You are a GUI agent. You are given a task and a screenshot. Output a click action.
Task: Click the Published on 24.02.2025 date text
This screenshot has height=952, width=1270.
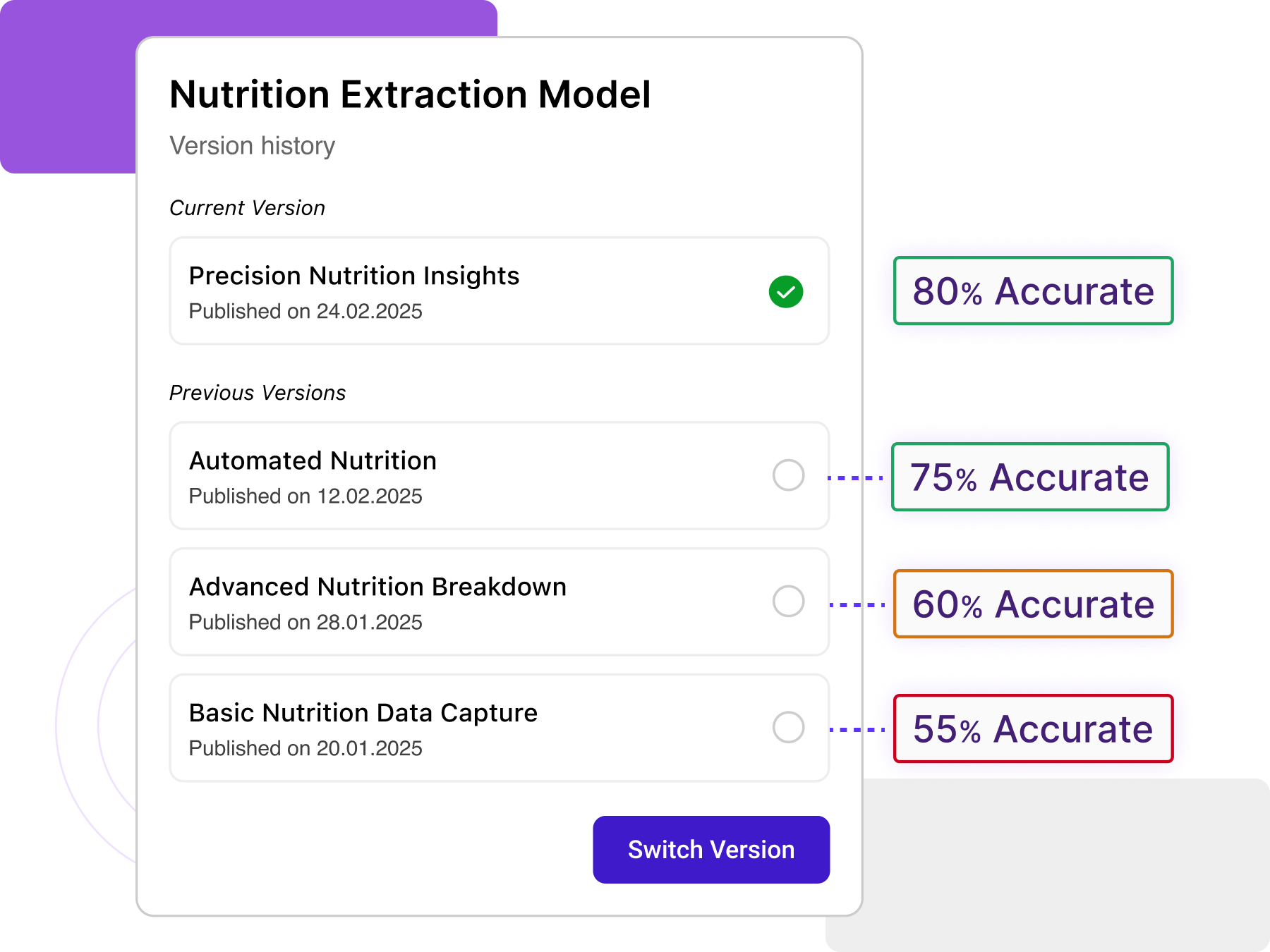click(x=306, y=311)
